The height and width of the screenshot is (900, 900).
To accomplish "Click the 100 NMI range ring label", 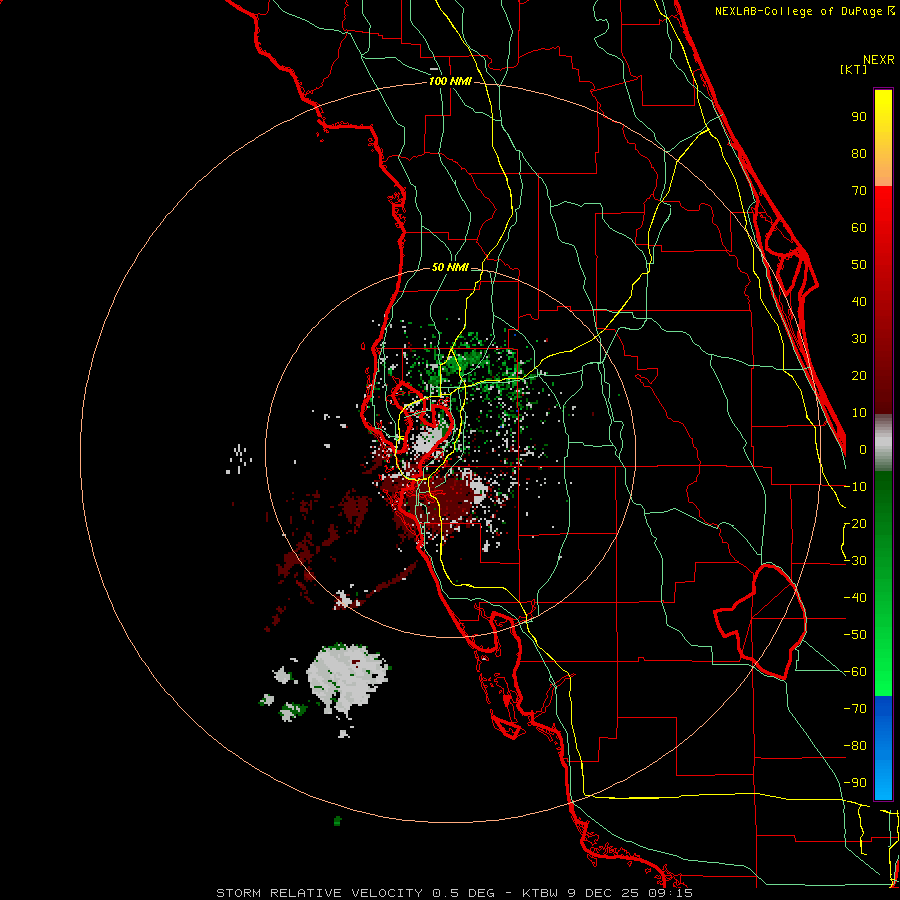I will click(451, 81).
